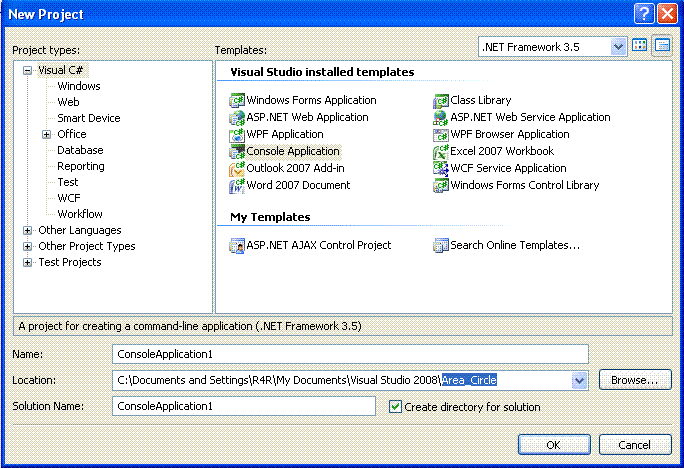Close the New Project dialog
684x468 pixels.
[667, 14]
